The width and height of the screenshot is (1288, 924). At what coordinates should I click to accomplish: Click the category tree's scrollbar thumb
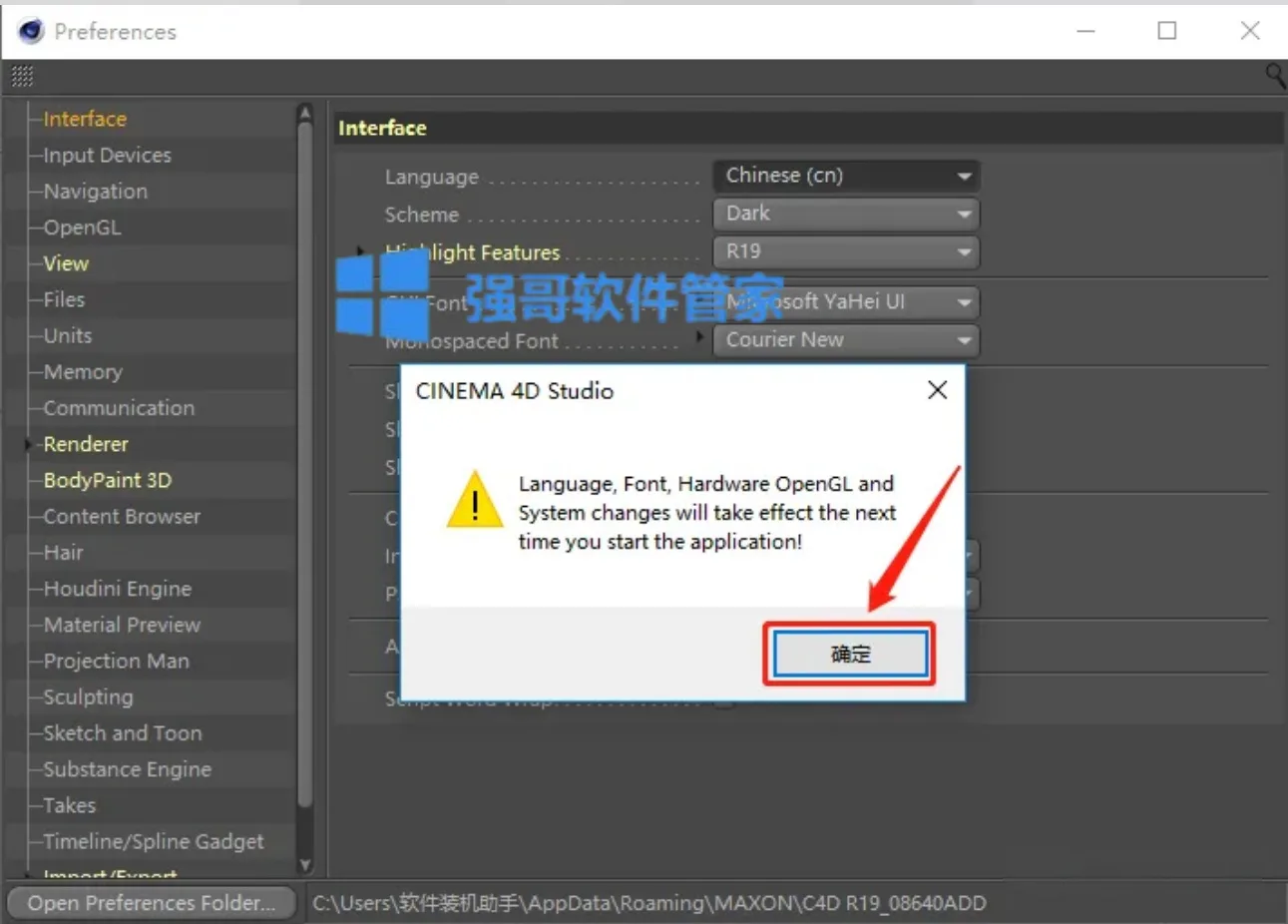pyautogui.click(x=305, y=464)
